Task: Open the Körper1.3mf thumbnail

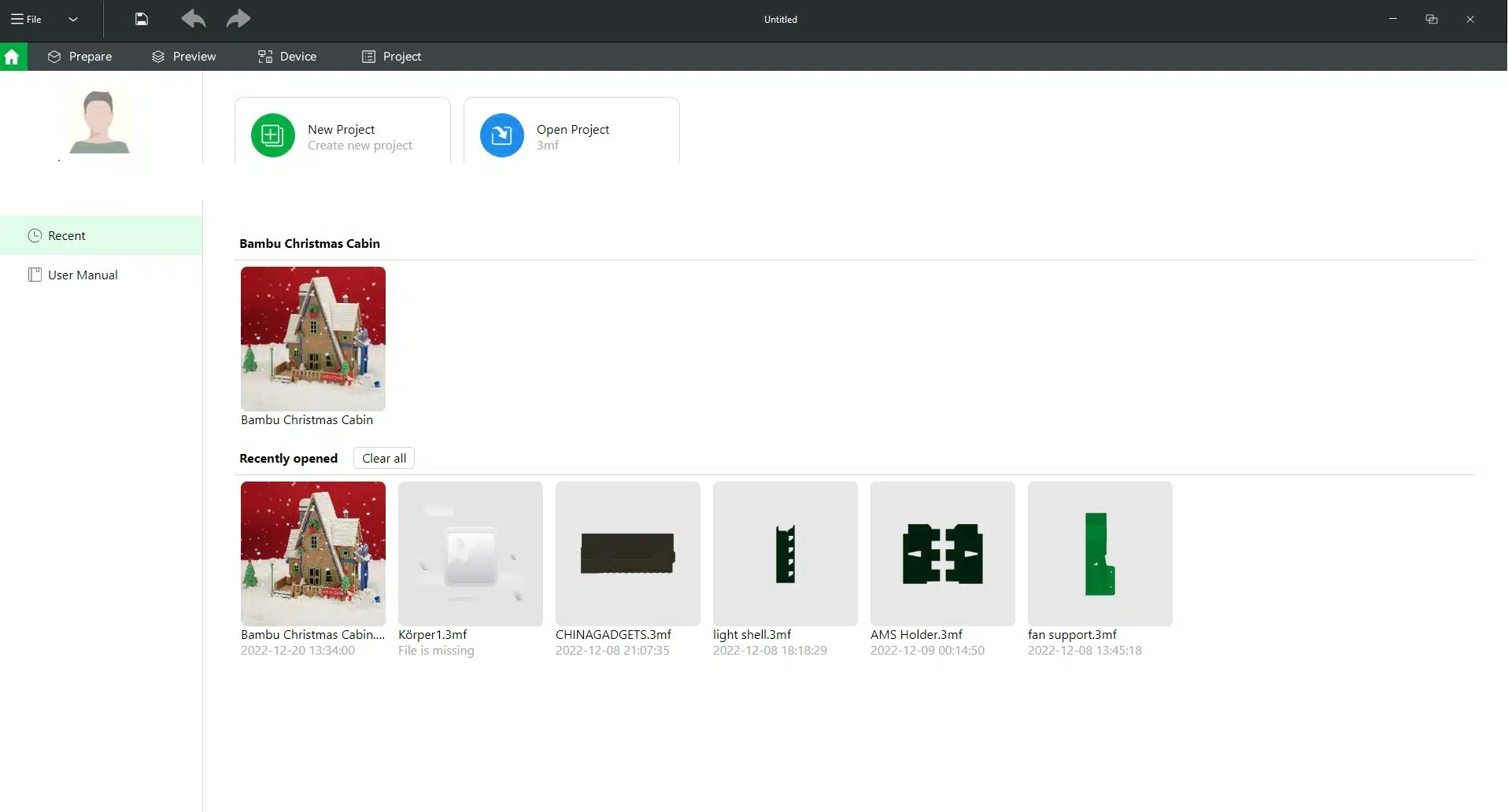Action: click(x=471, y=554)
